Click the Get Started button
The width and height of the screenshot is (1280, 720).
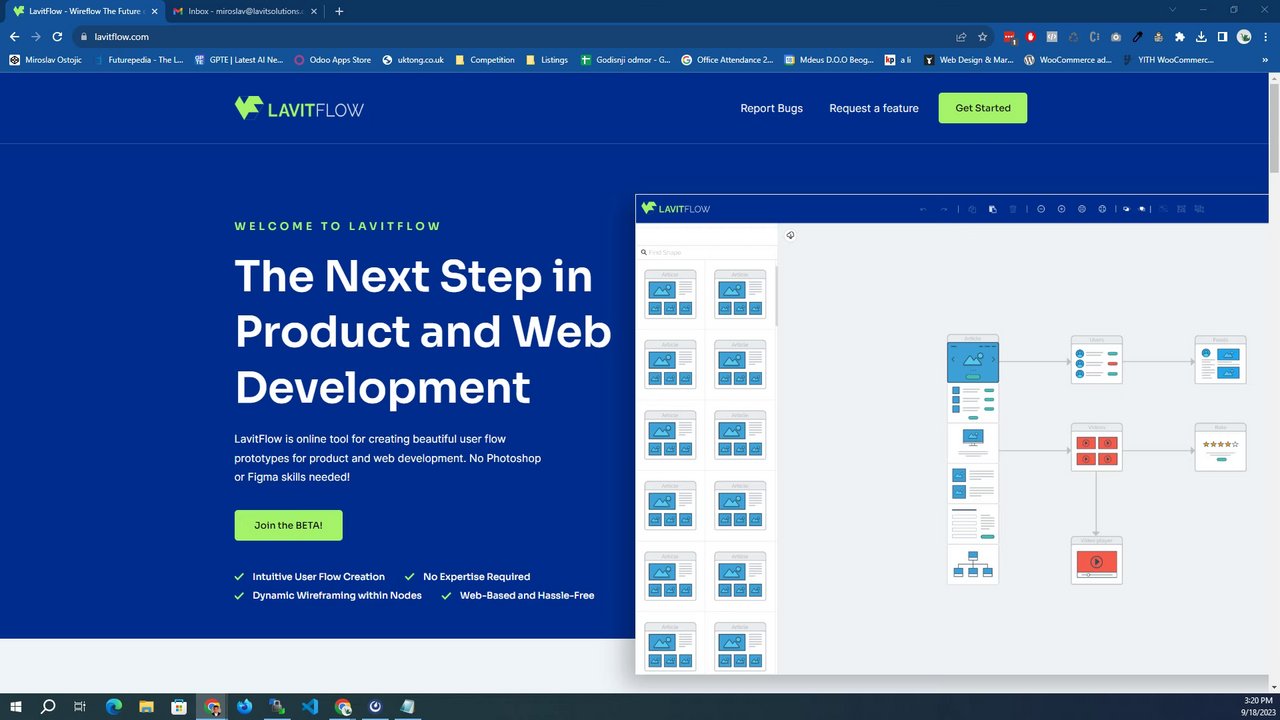[x=983, y=108]
